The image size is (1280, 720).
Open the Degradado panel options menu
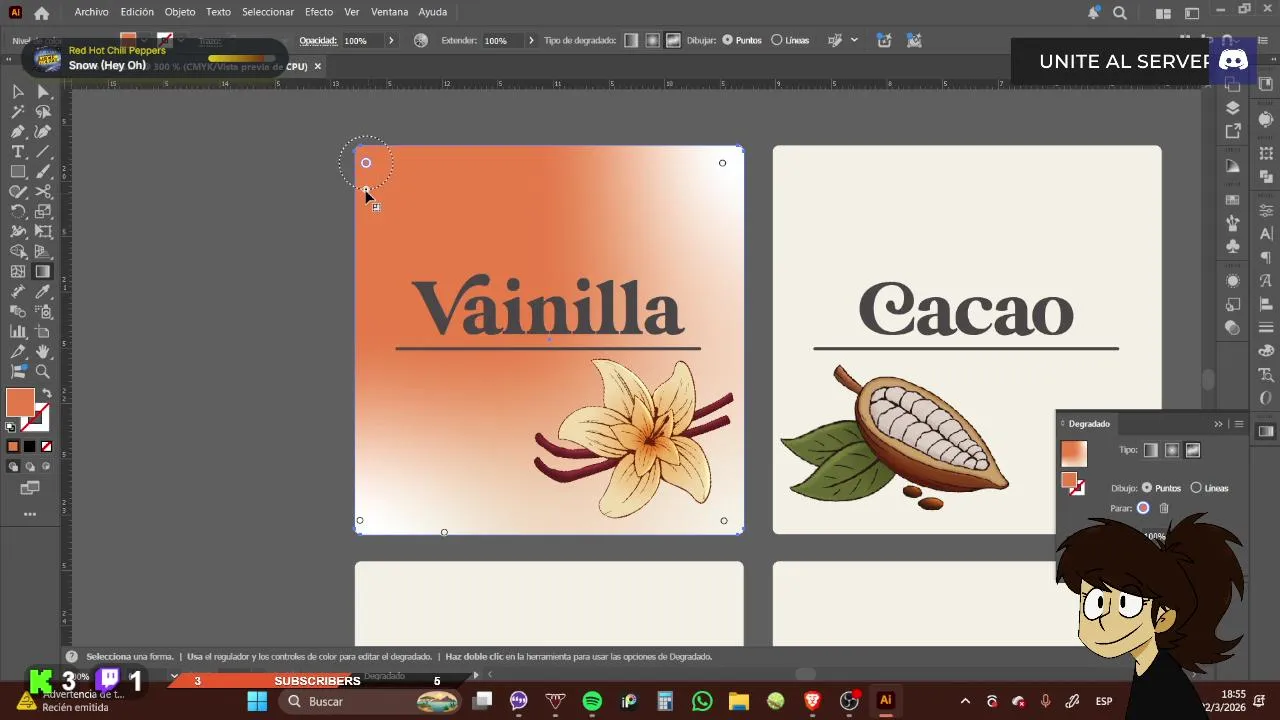[x=1239, y=424]
